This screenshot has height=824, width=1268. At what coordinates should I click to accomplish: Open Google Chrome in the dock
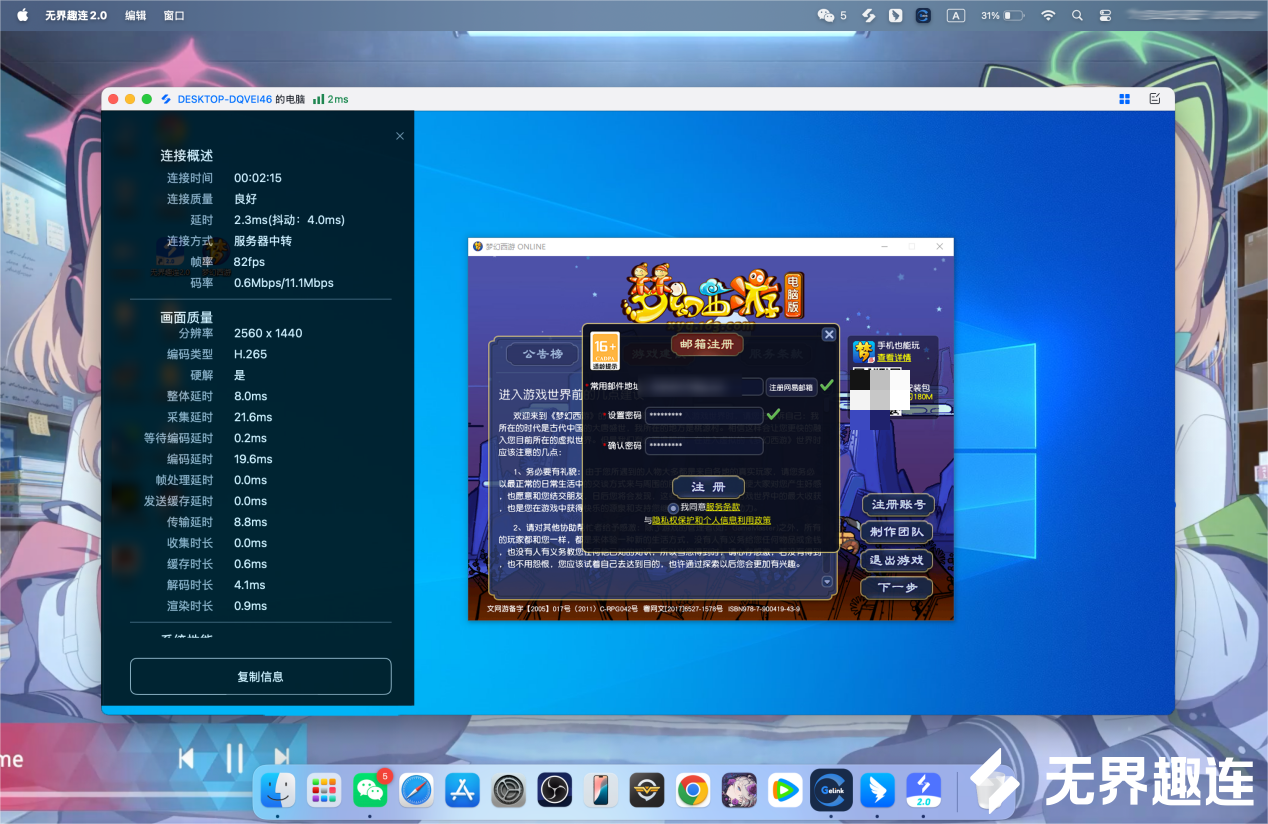692,791
